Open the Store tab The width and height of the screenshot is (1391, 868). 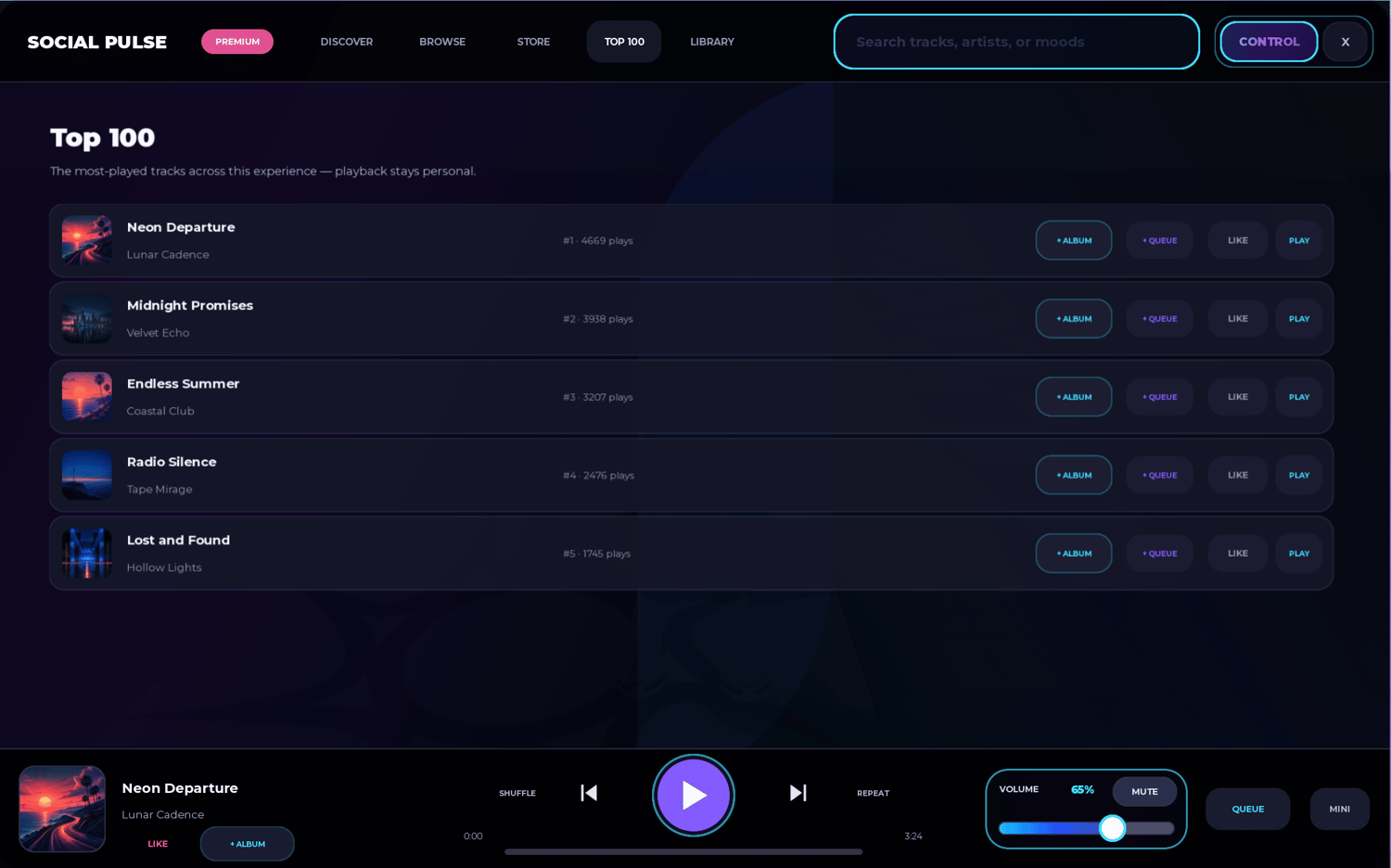point(533,42)
